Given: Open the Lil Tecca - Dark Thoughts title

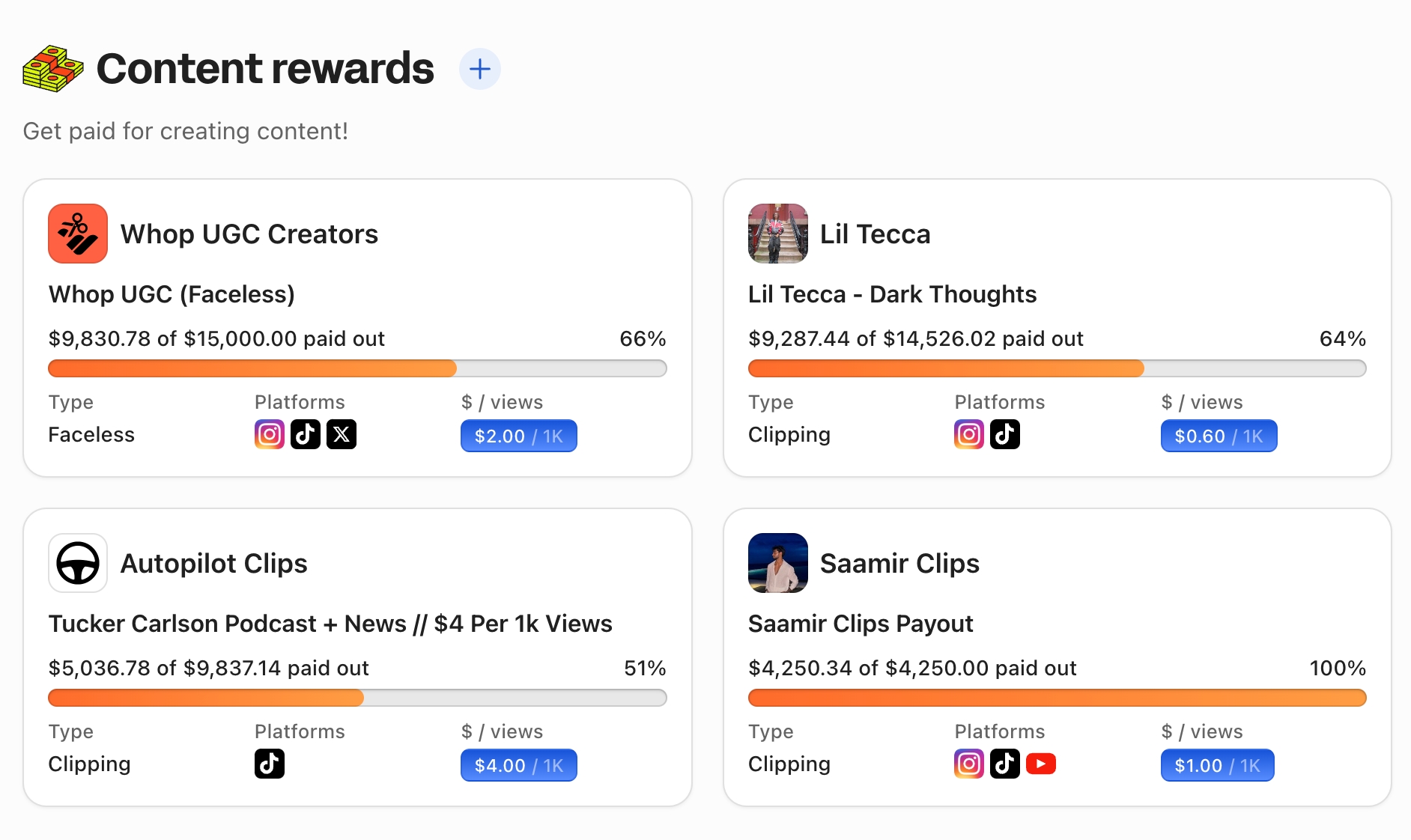Looking at the screenshot, I should 892,294.
